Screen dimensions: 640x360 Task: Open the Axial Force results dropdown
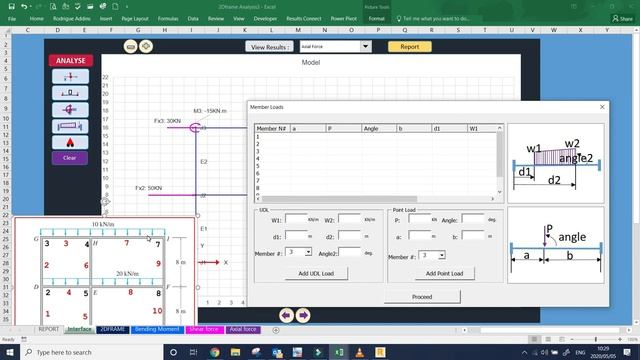[x=365, y=47]
